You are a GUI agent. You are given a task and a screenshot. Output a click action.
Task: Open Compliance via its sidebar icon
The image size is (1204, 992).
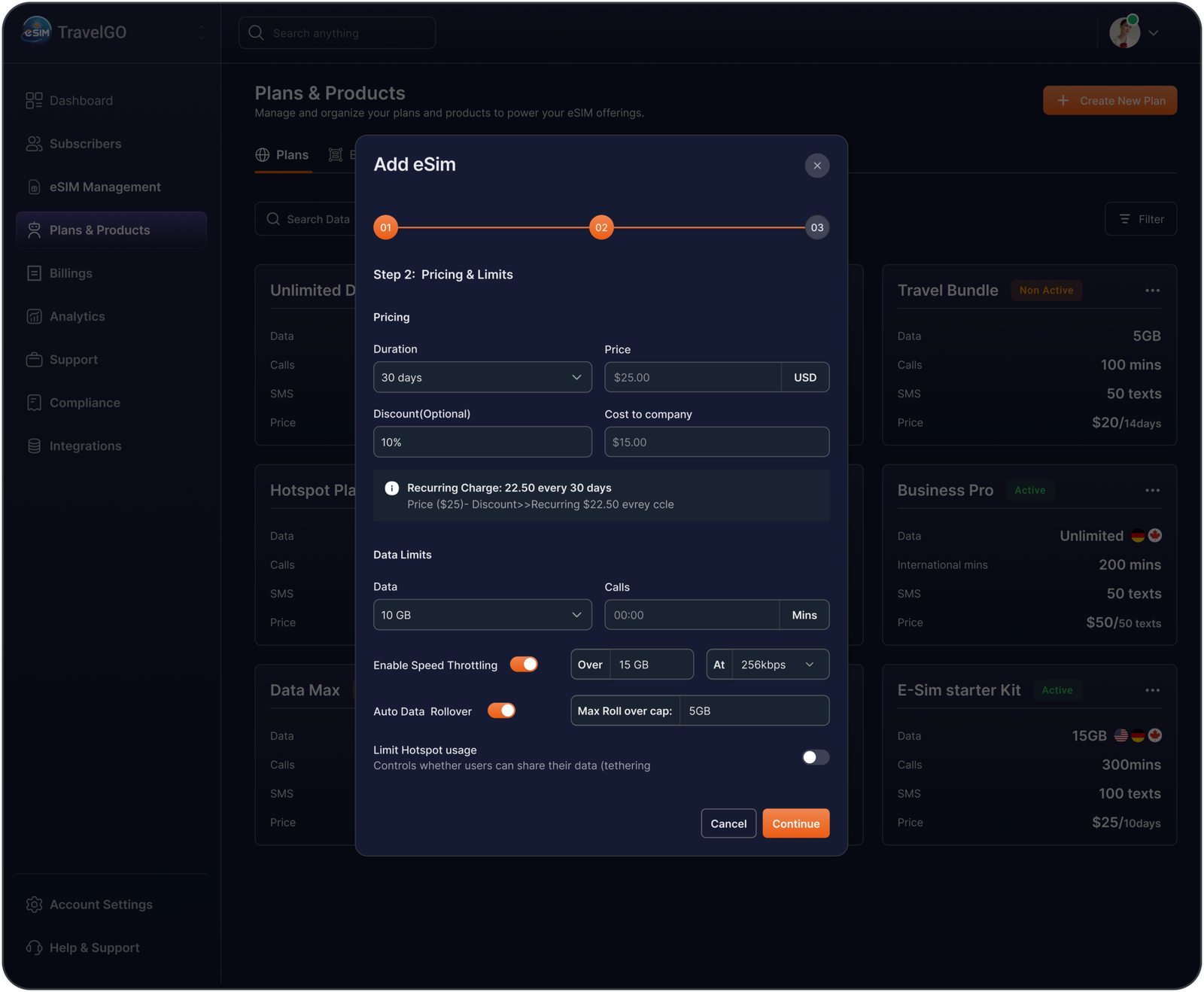[34, 403]
